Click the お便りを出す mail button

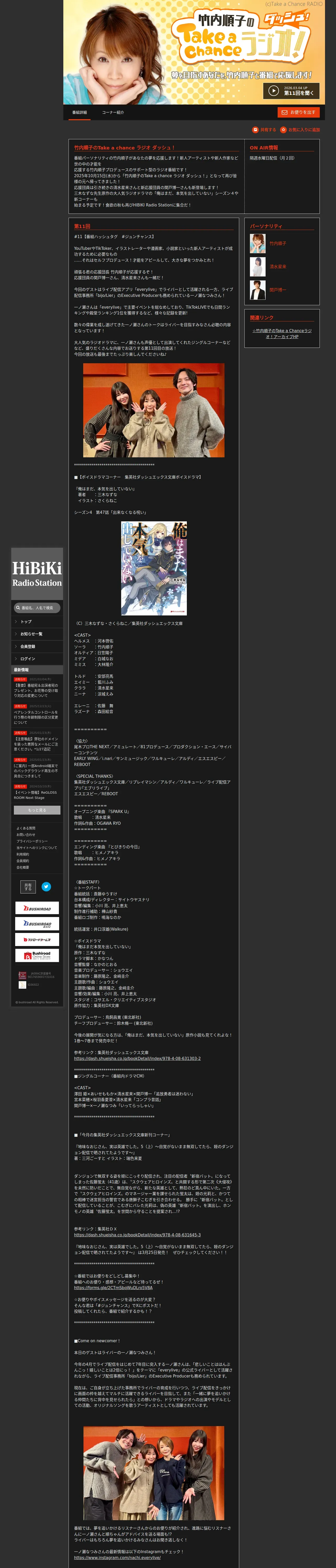pyautogui.click(x=299, y=113)
